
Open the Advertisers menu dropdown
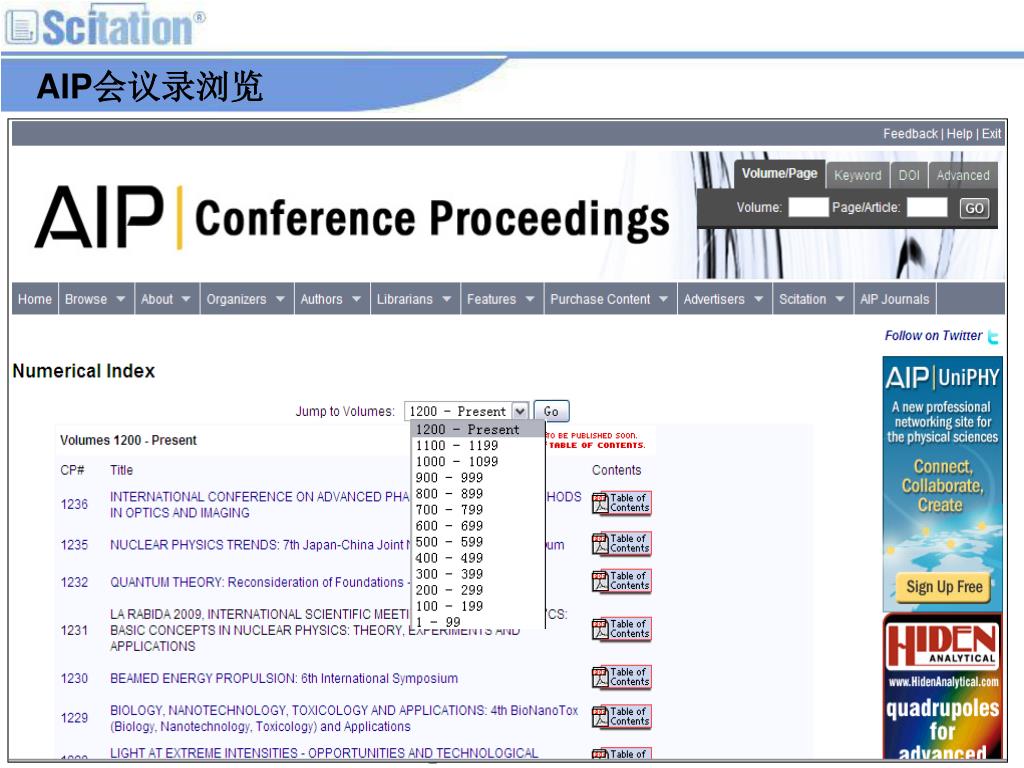click(724, 299)
